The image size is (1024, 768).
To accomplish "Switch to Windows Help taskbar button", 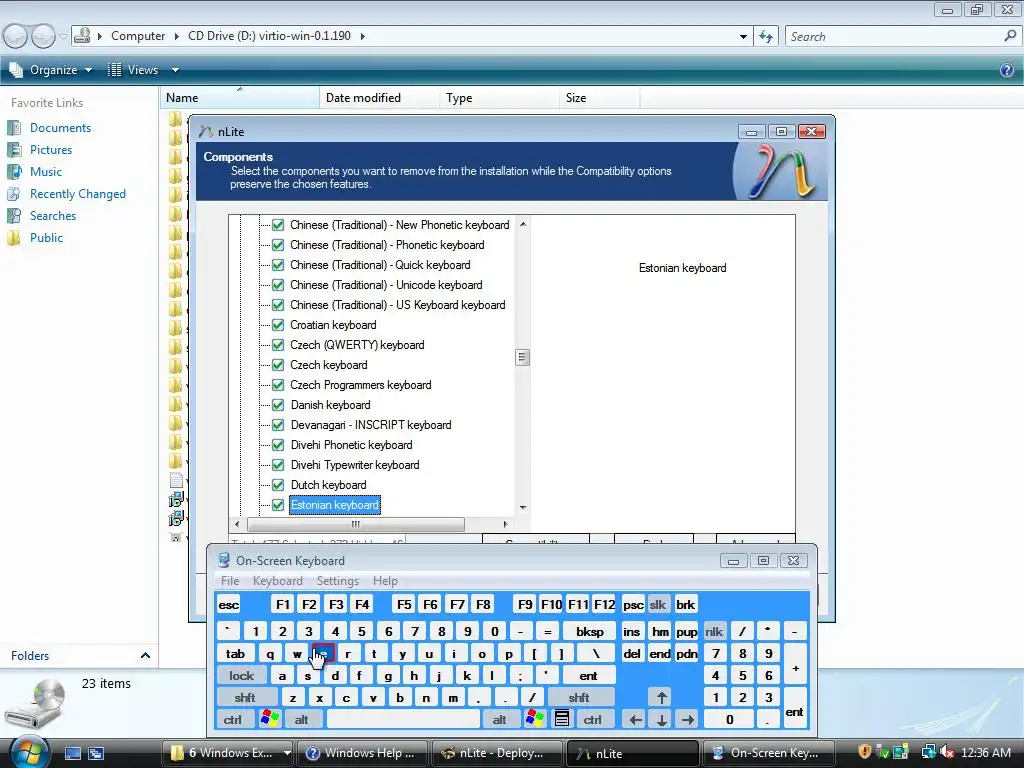I will tap(362, 753).
